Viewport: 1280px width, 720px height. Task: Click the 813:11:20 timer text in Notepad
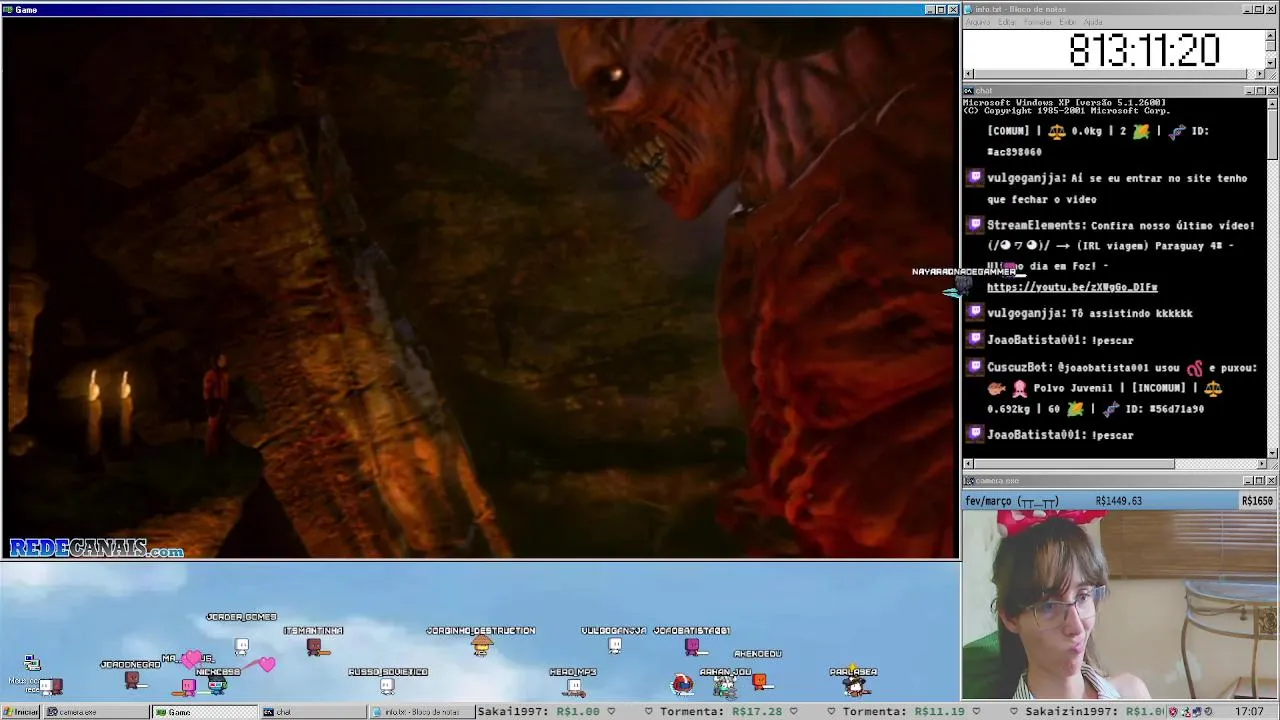point(1144,50)
